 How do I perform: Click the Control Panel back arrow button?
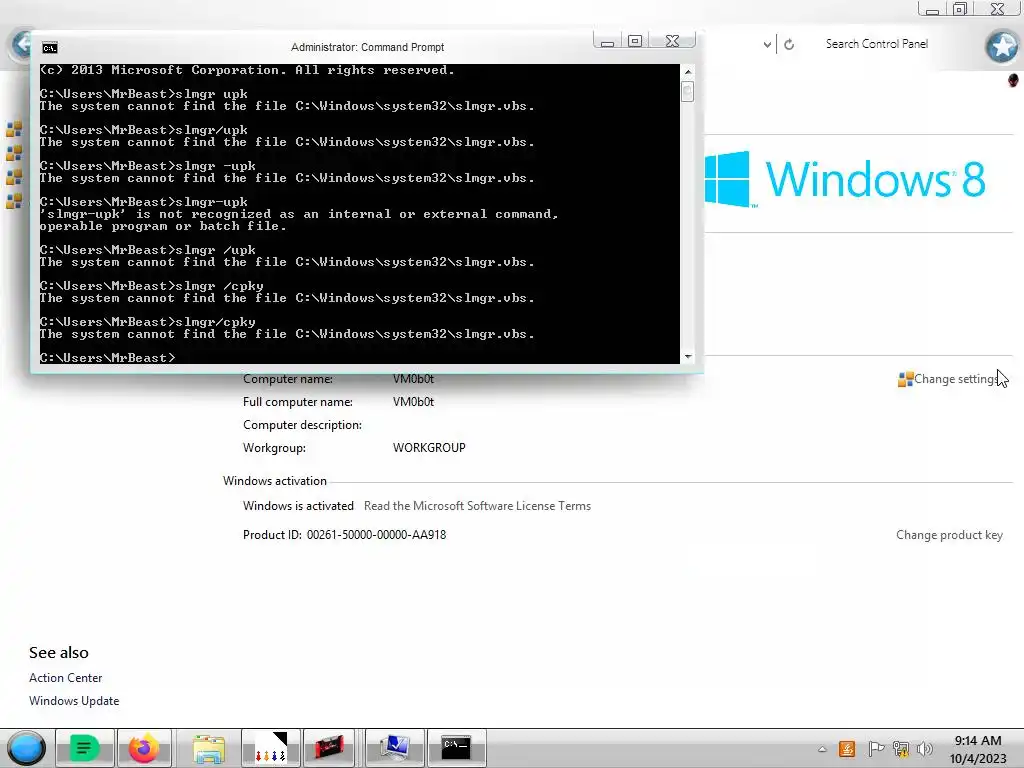pos(21,44)
